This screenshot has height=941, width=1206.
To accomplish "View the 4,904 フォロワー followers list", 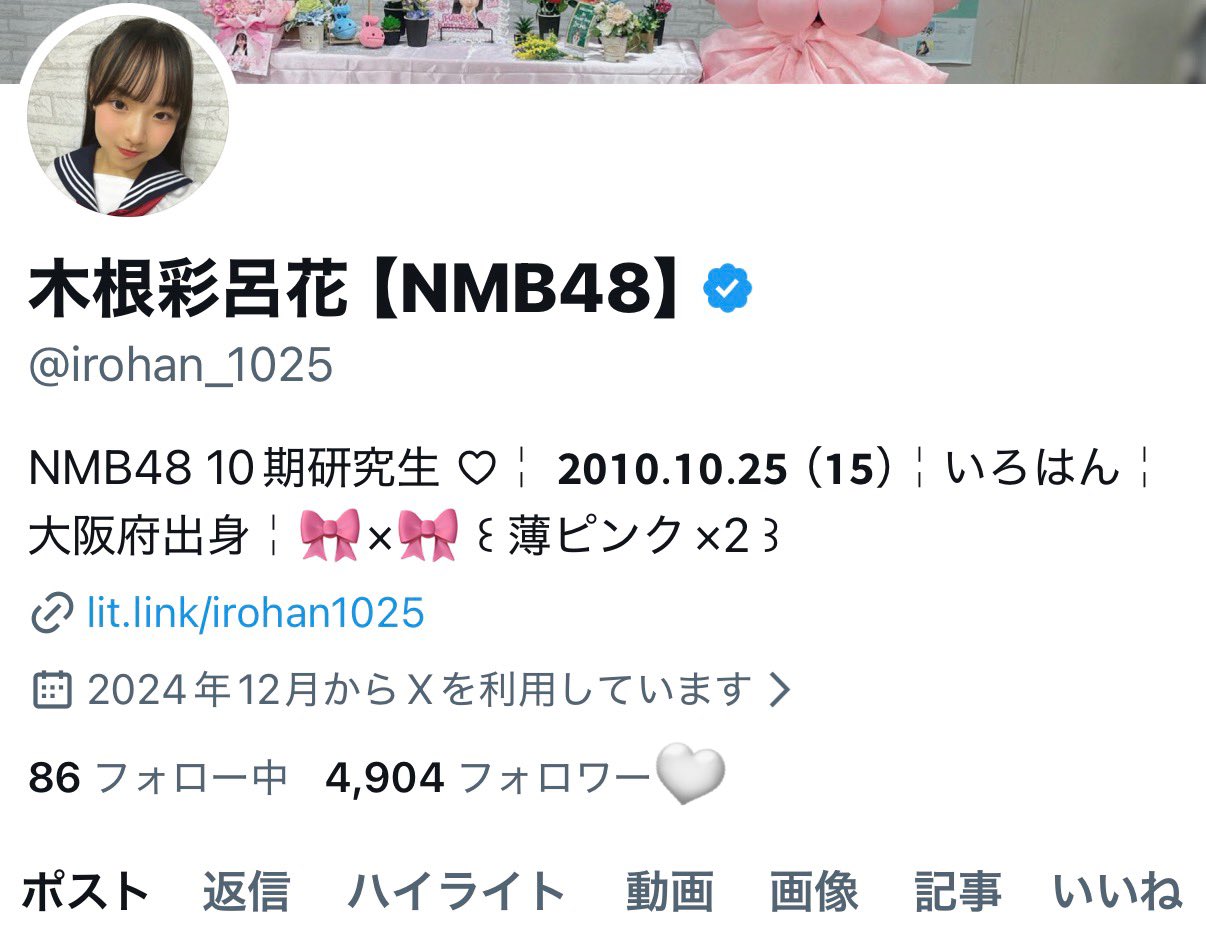I will [x=488, y=776].
